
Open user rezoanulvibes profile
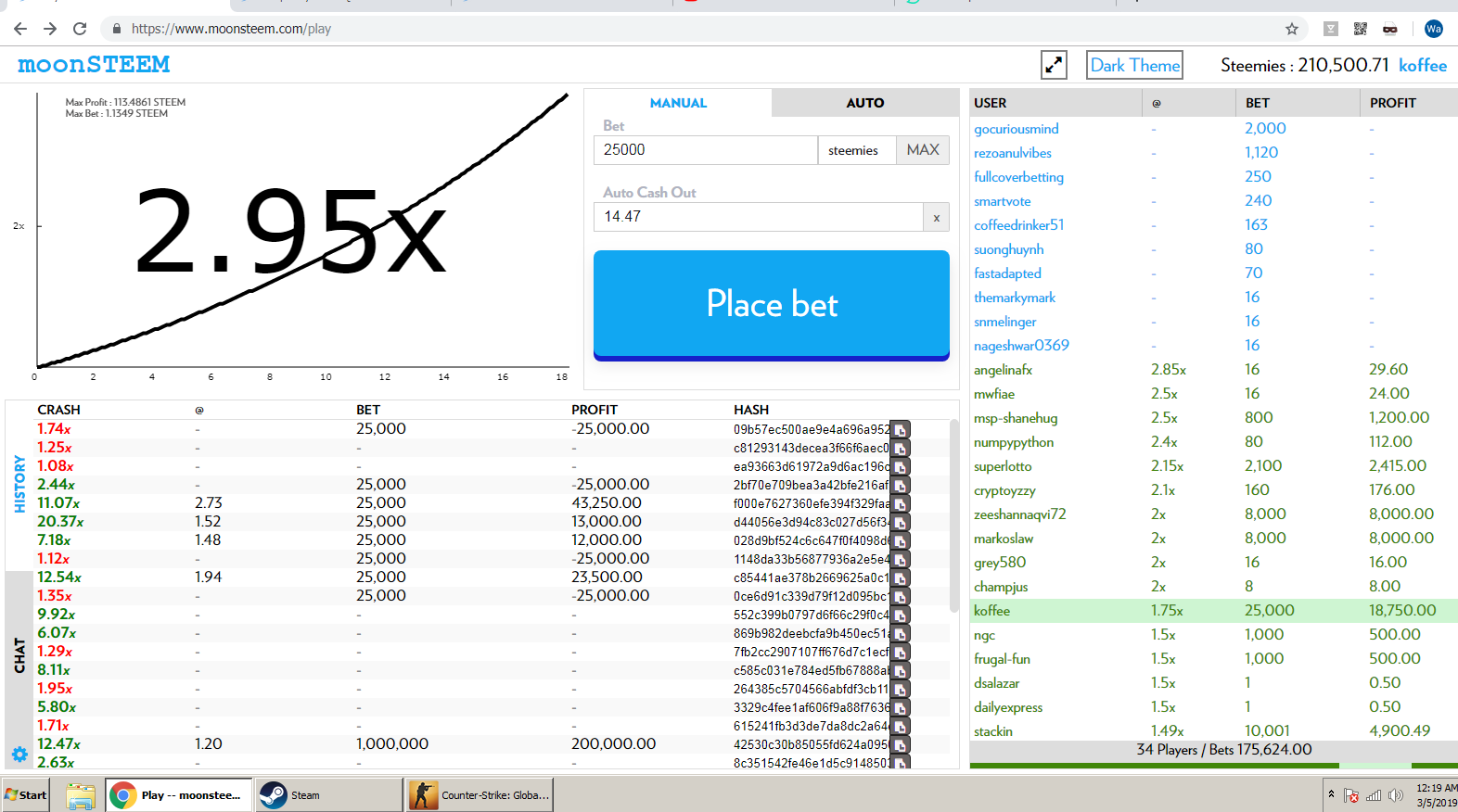(1013, 153)
